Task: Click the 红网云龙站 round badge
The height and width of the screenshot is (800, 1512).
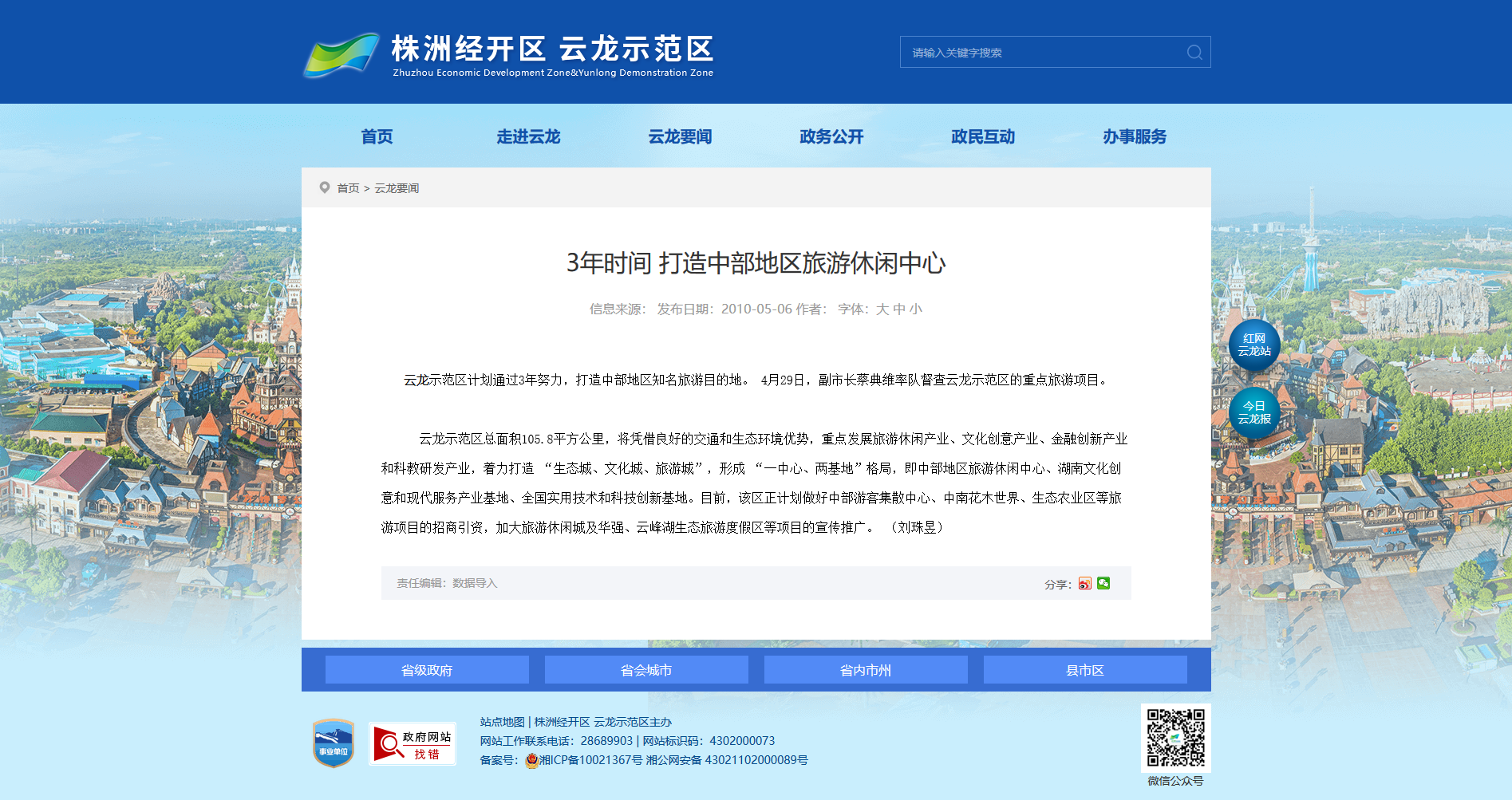Action: pyautogui.click(x=1254, y=345)
